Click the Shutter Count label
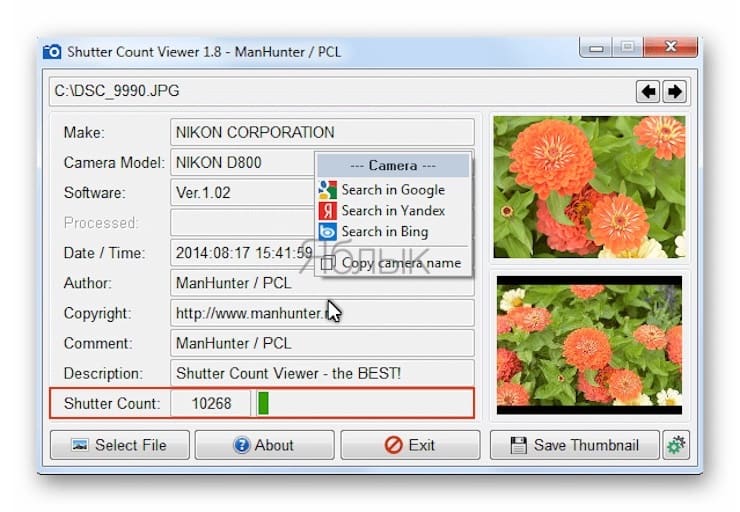 coord(112,403)
